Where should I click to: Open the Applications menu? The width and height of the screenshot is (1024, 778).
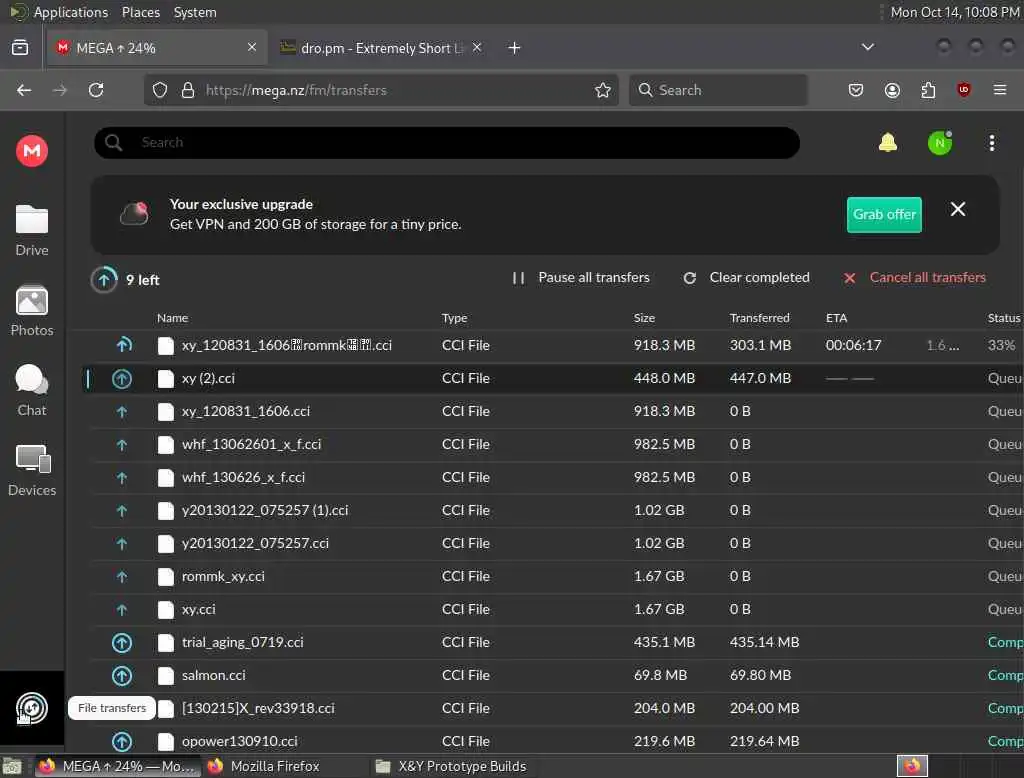click(x=71, y=12)
